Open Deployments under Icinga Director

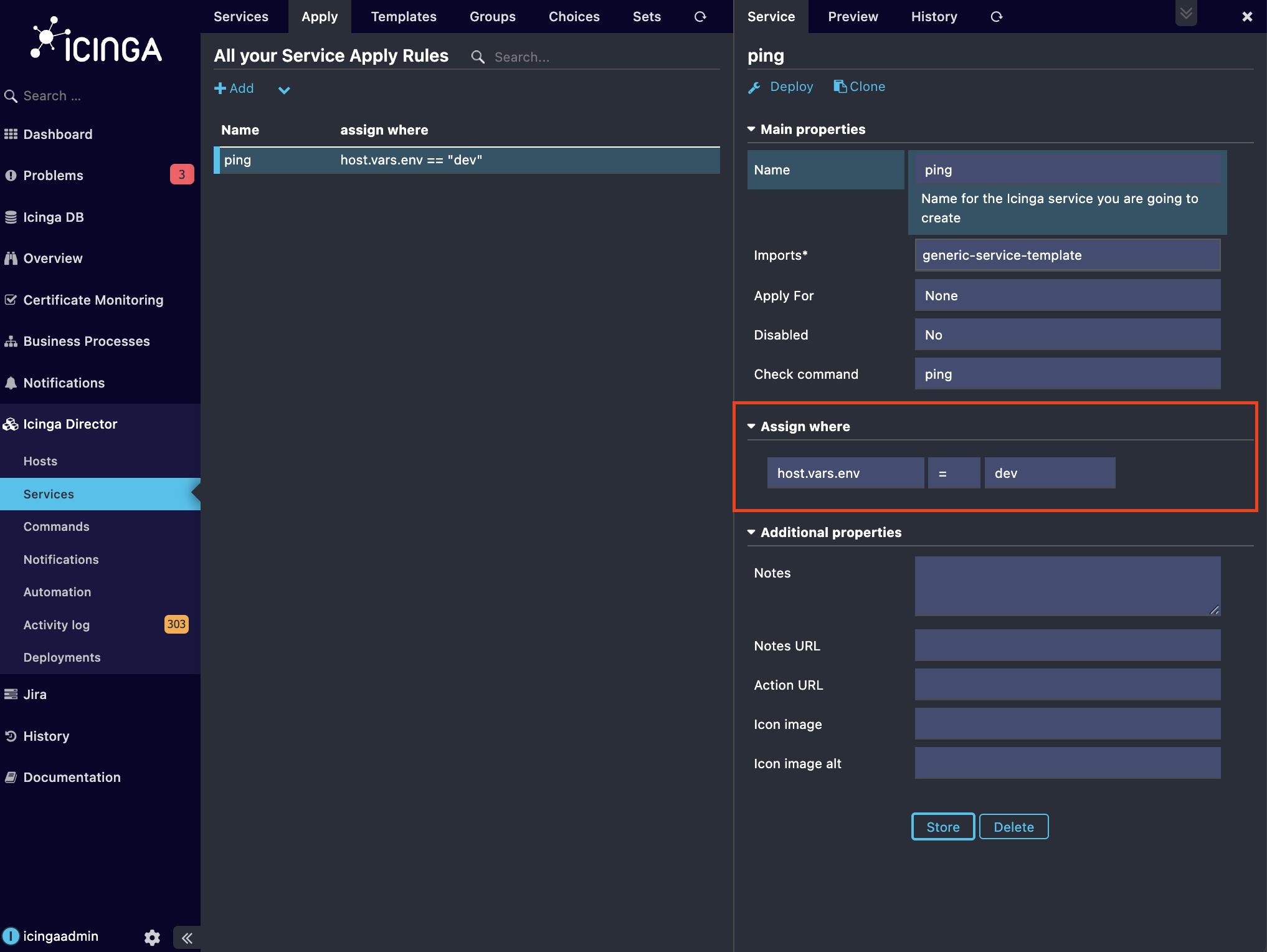tap(62, 658)
